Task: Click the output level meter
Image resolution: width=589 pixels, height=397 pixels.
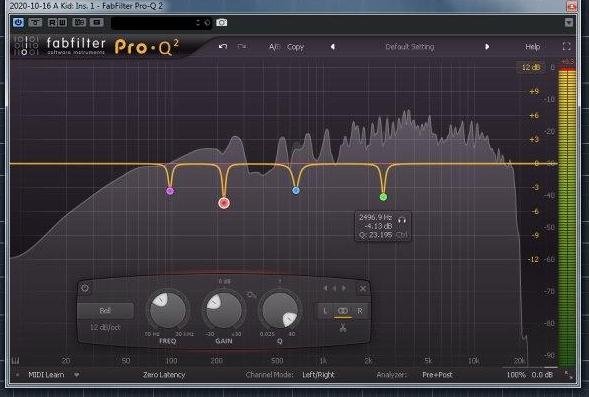Action: pyautogui.click(x=567, y=217)
